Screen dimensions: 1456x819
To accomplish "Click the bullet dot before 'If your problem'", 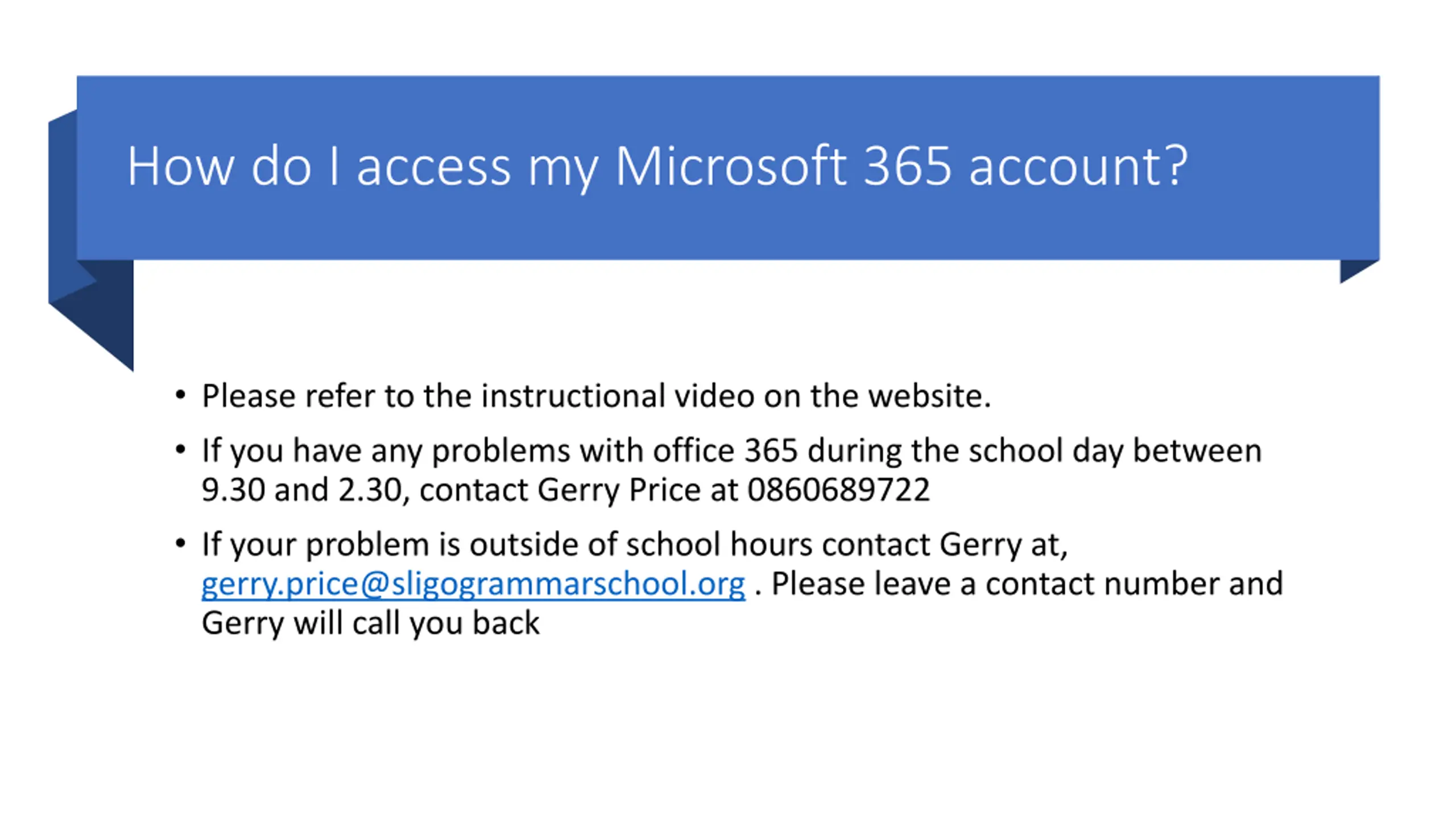I will [181, 544].
